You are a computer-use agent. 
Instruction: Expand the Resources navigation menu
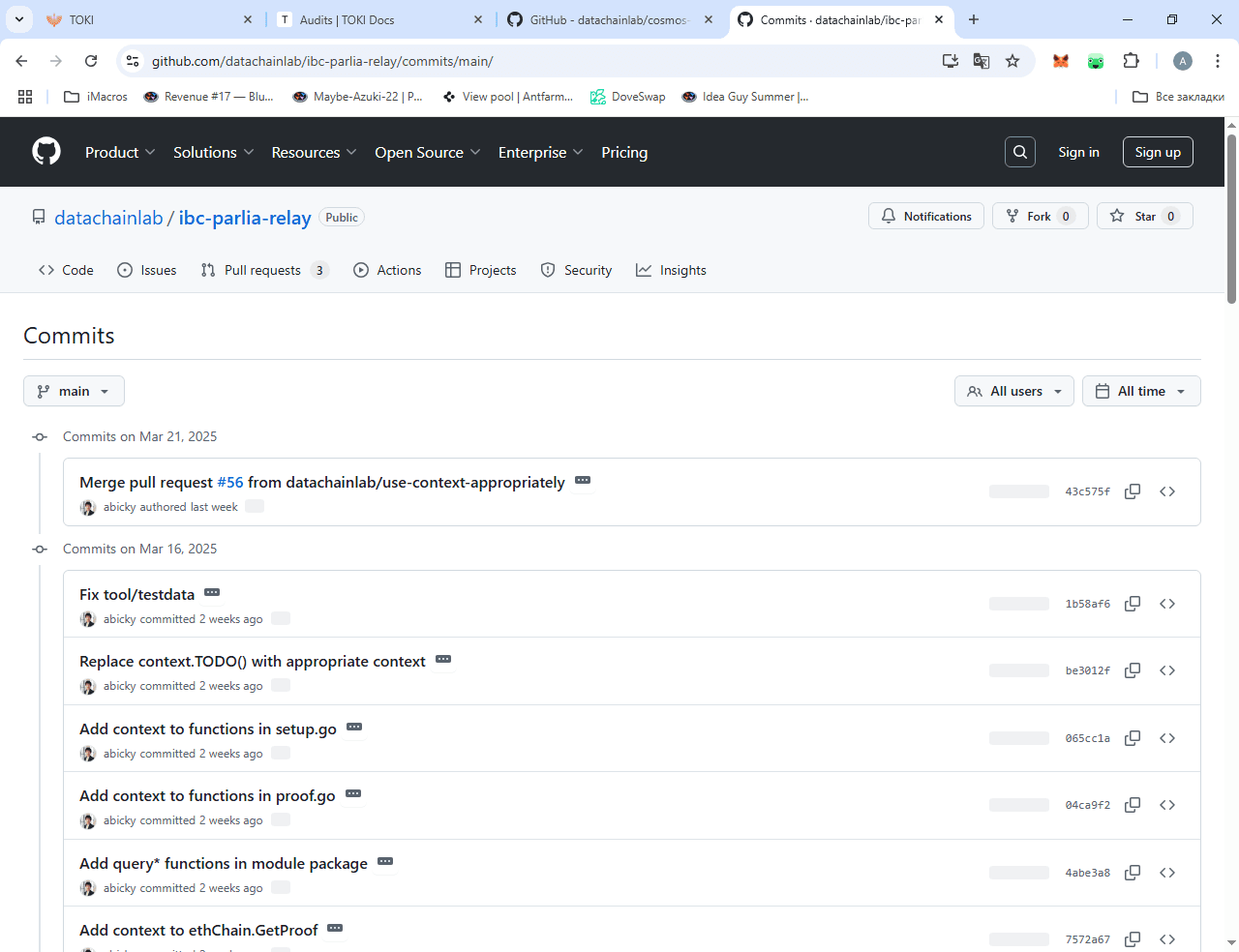click(314, 152)
